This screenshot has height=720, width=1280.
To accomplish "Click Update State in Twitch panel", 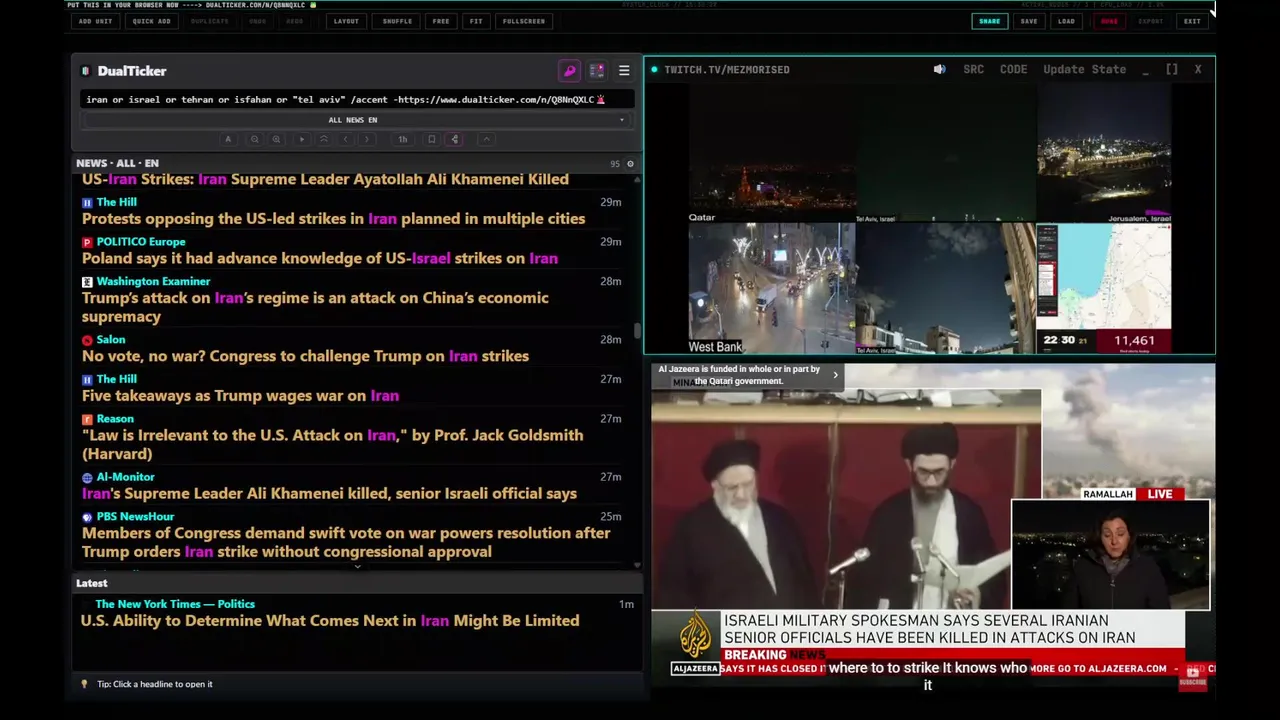I will point(1084,69).
